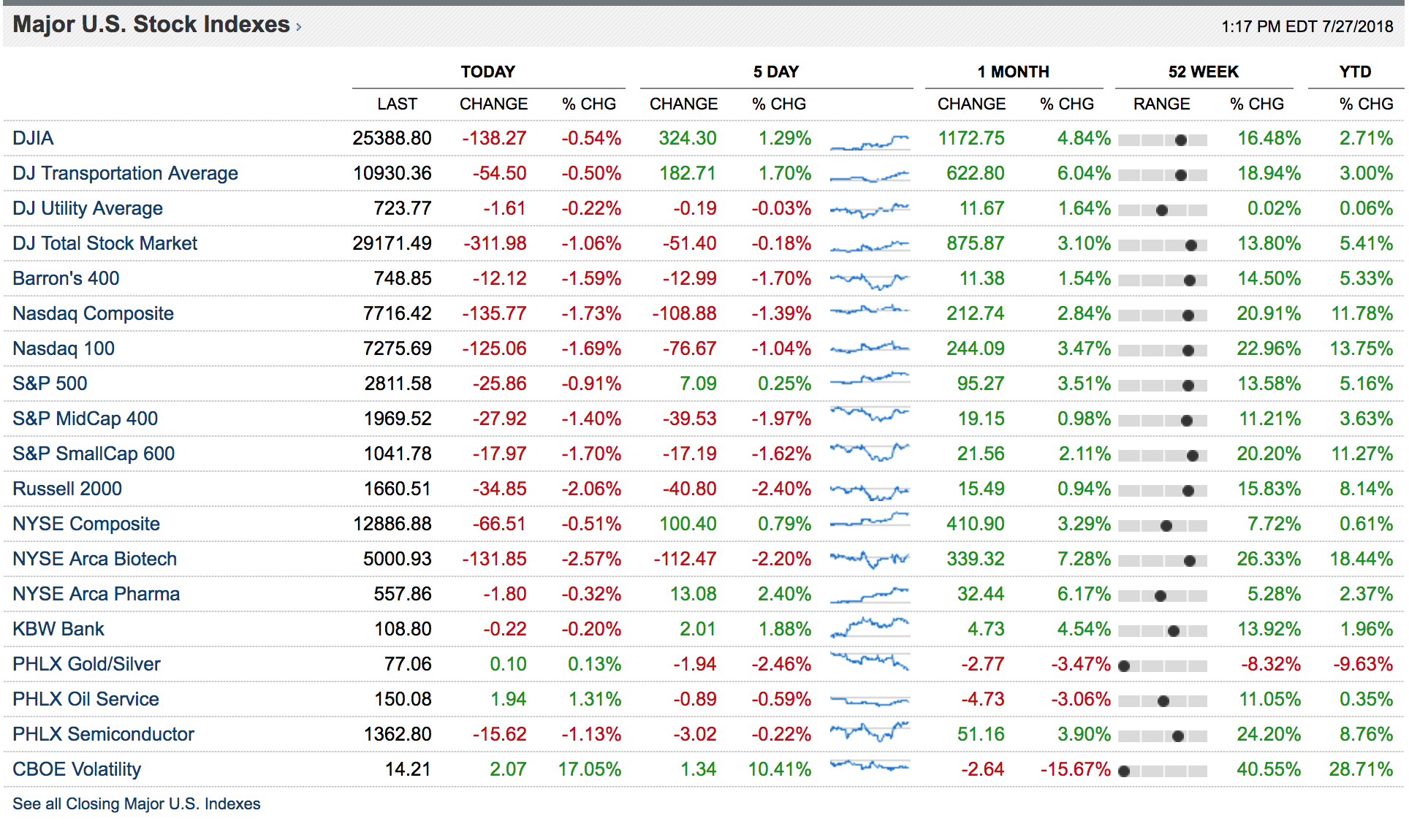Click Nasdaq Composite last value 7716.42
Viewport: 1409px width, 840px height.
(x=398, y=313)
